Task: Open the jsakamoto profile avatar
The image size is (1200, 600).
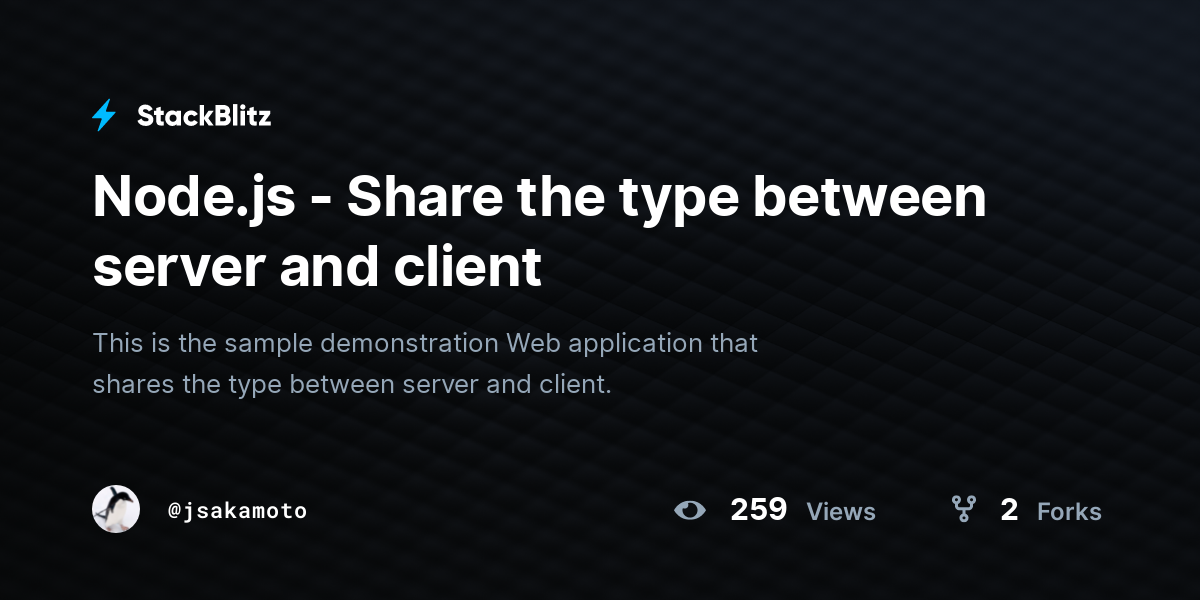Action: (x=116, y=510)
